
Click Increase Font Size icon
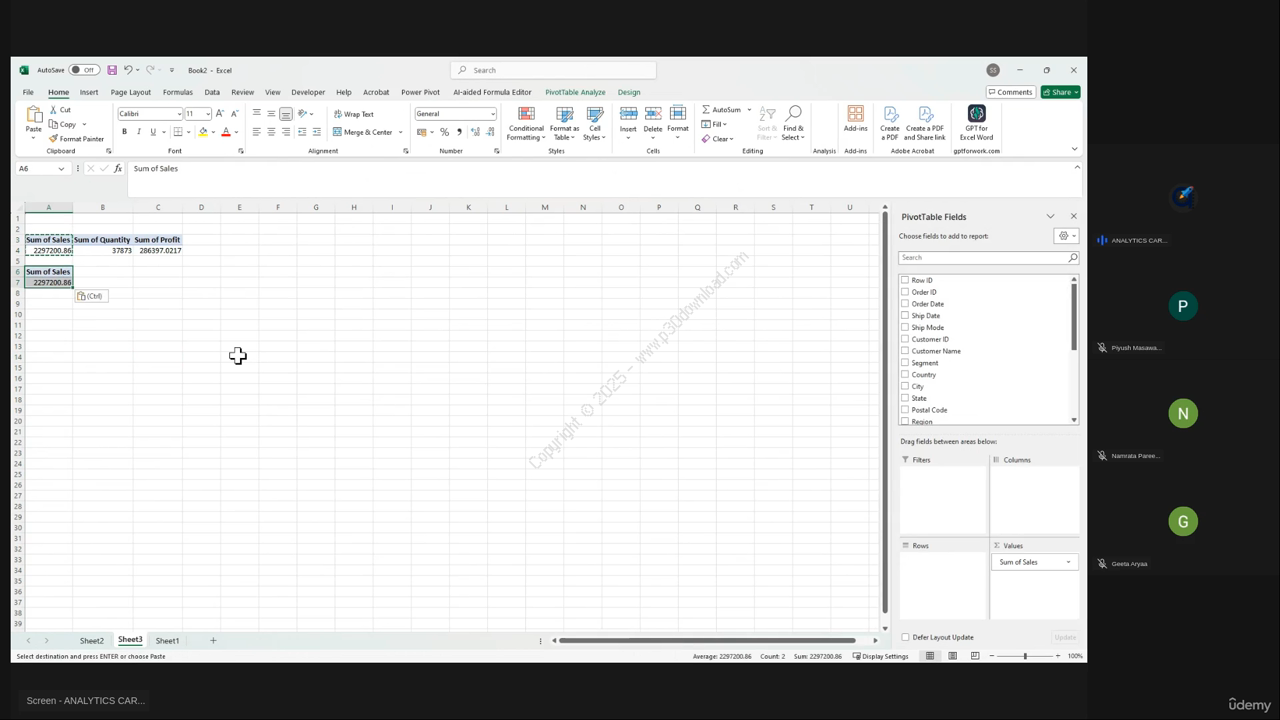point(220,114)
